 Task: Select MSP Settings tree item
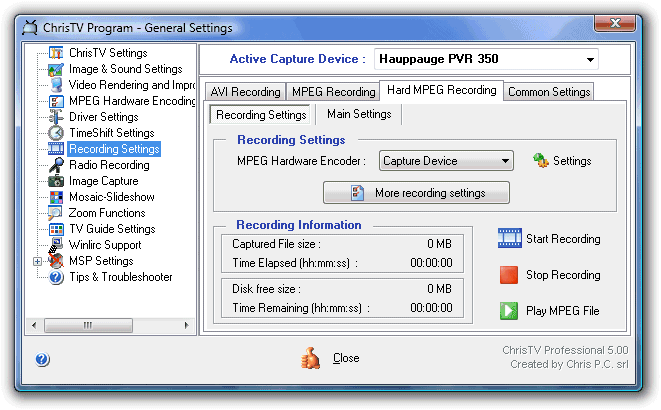tap(101, 261)
